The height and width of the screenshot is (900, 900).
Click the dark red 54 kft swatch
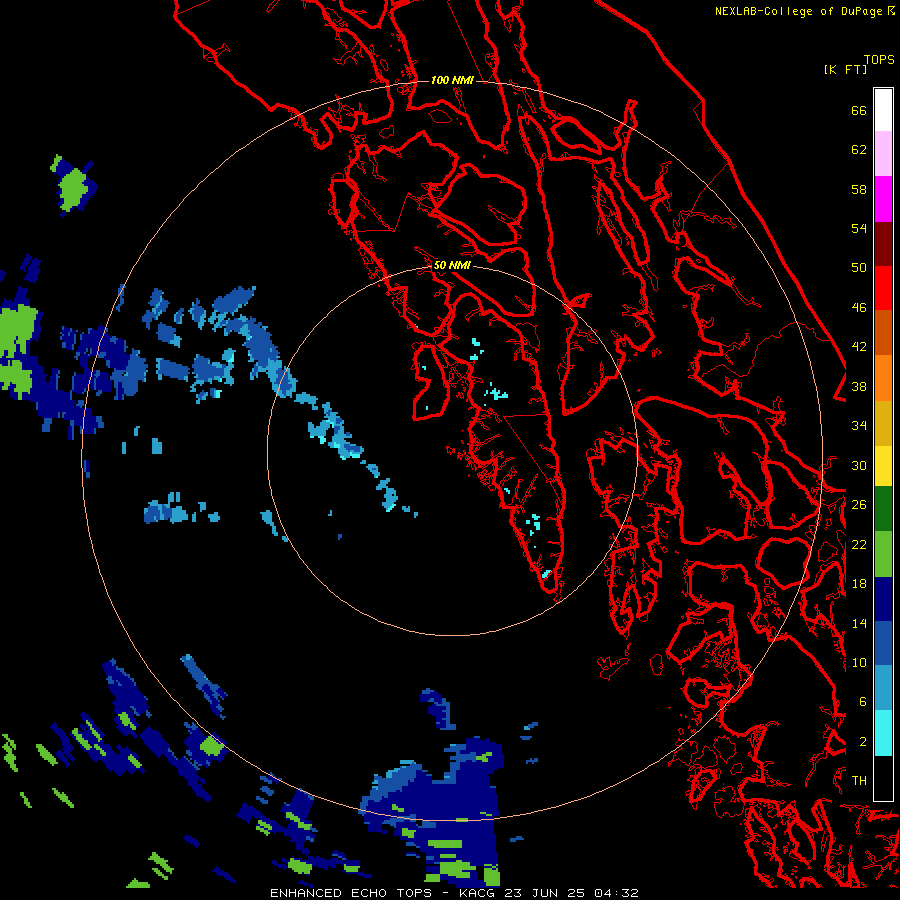[883, 244]
